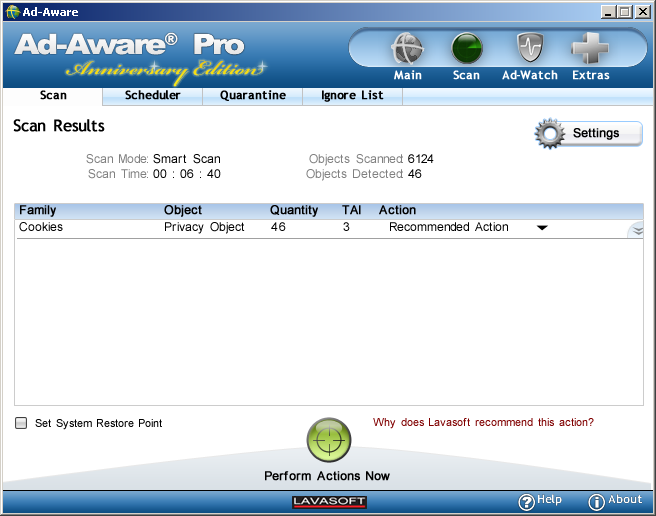Click the Ad-Aware title bar globe icon
Viewport: 656px width, 516px height.
[13, 12]
